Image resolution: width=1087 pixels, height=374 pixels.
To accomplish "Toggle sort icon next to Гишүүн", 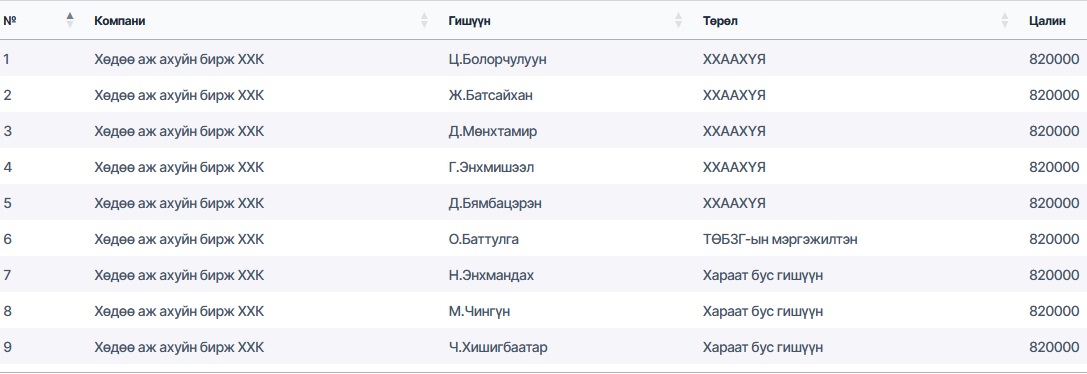I will click(x=678, y=20).
